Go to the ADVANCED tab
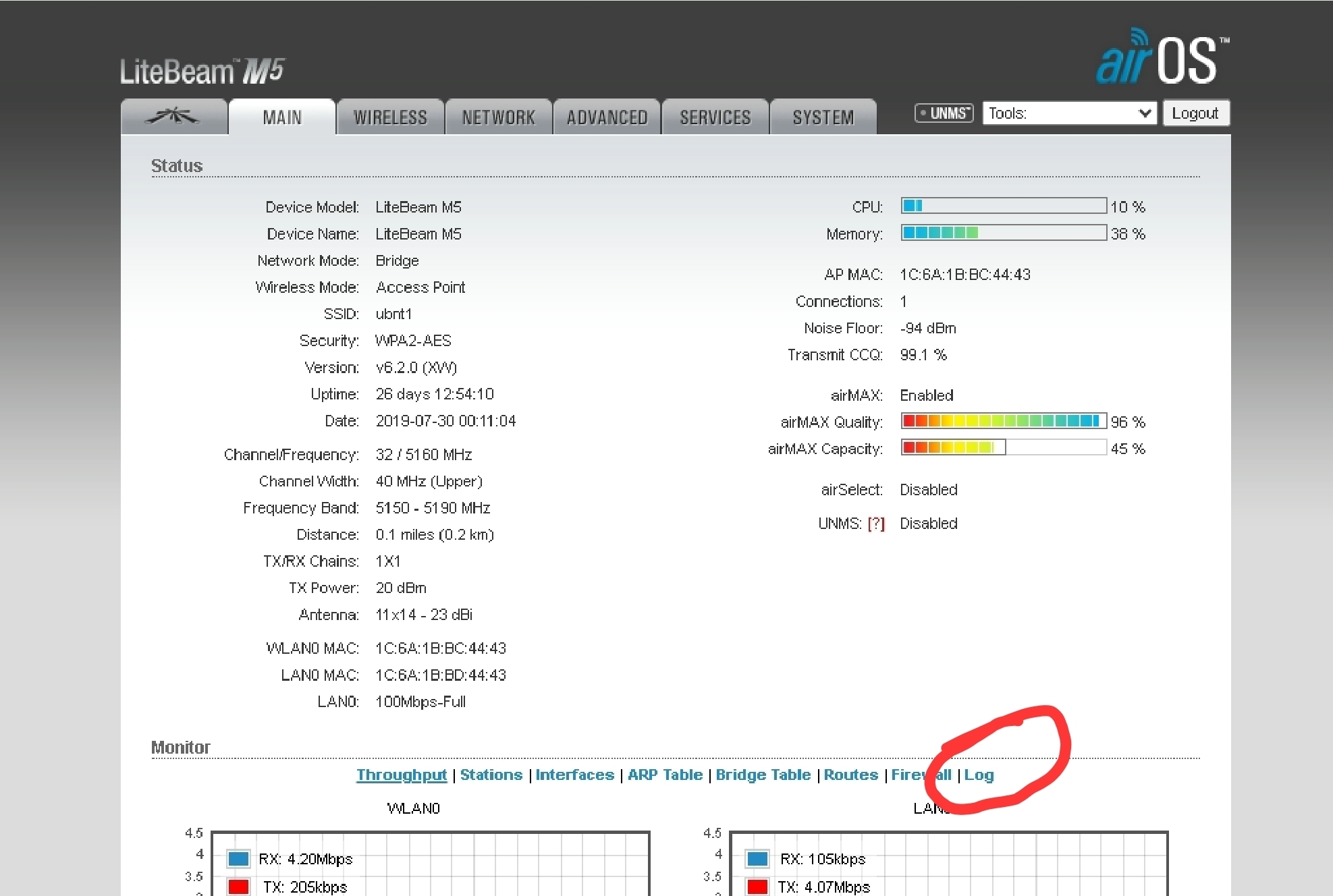Image resolution: width=1333 pixels, height=896 pixels. coord(607,117)
